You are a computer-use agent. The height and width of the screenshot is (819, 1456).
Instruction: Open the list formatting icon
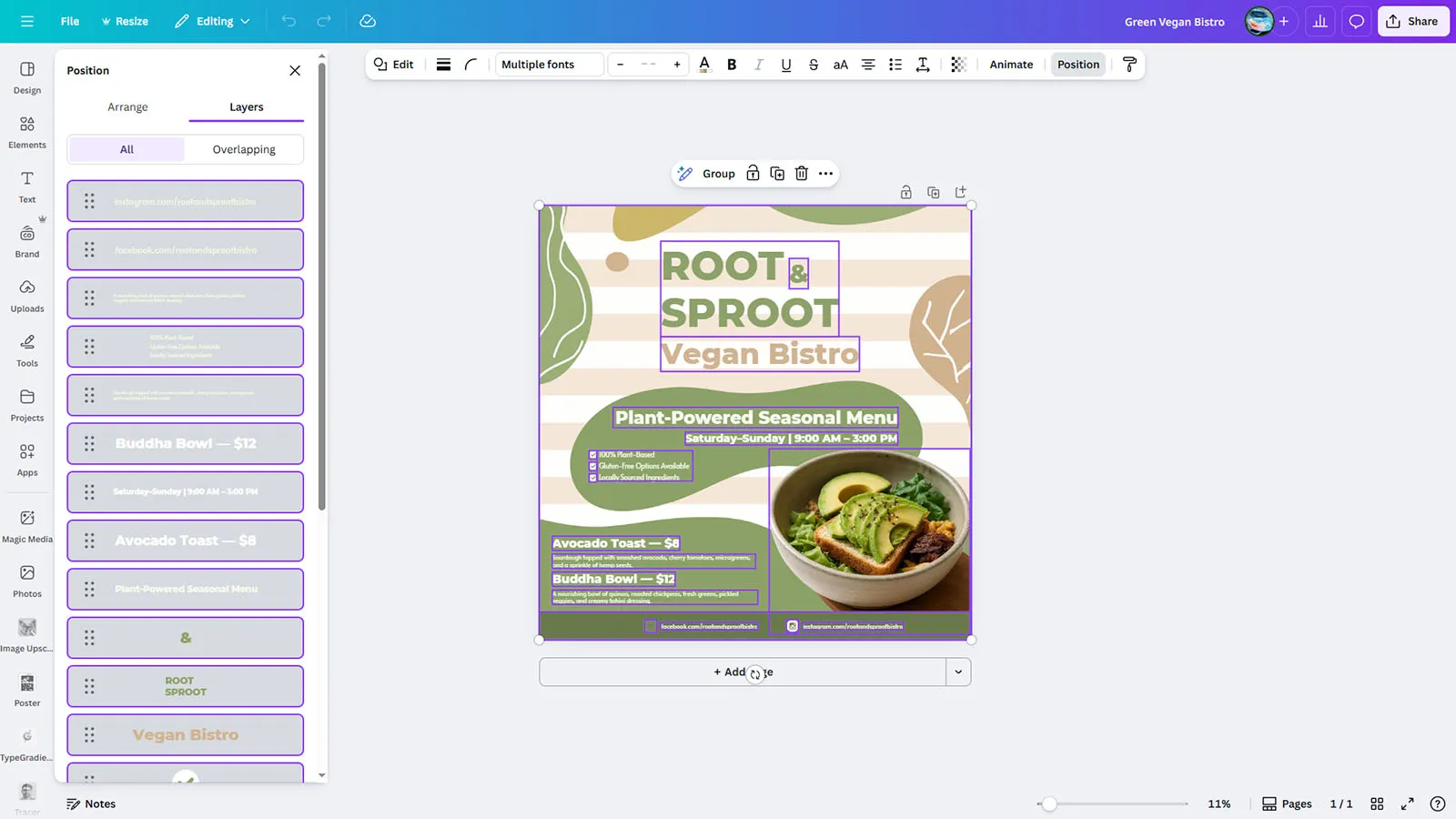pyautogui.click(x=895, y=65)
